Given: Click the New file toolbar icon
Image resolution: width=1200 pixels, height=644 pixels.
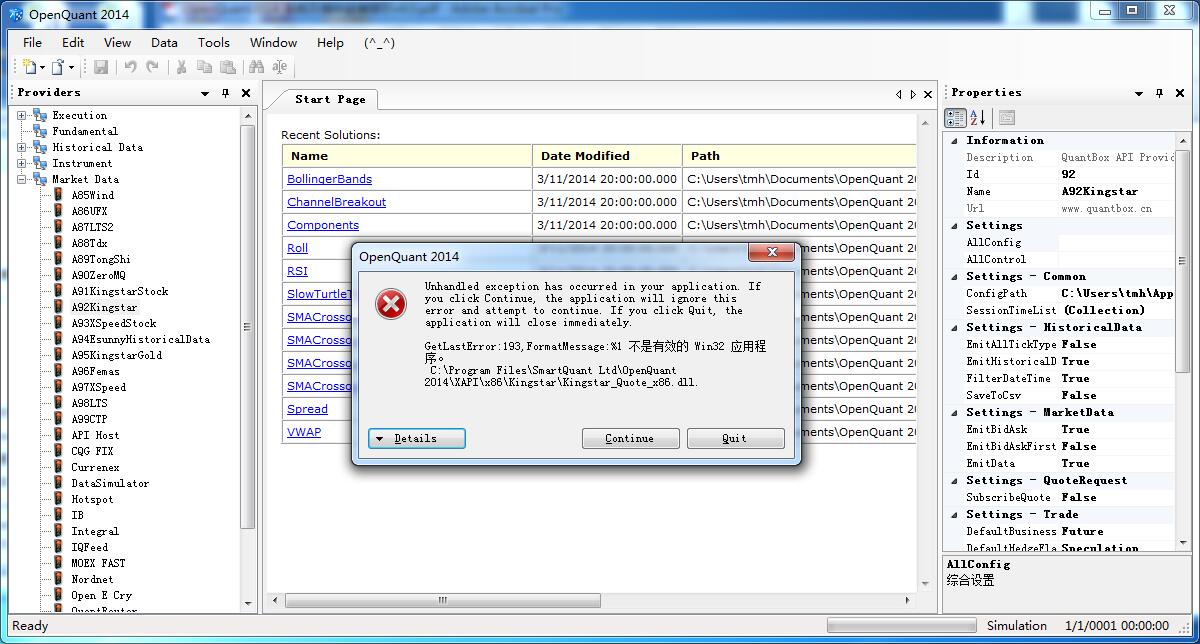Looking at the screenshot, I should (31, 67).
